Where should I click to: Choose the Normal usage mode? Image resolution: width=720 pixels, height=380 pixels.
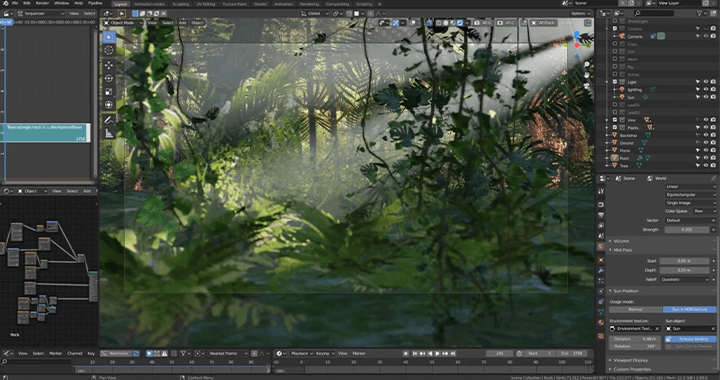[636, 309]
